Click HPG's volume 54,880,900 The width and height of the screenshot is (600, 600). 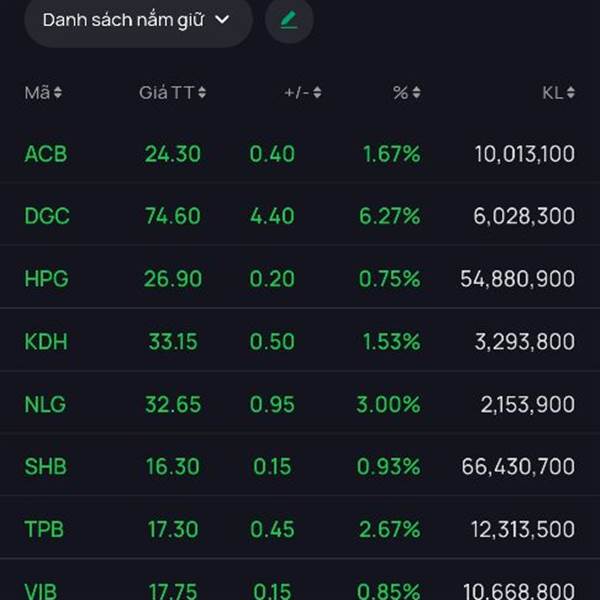click(x=517, y=279)
